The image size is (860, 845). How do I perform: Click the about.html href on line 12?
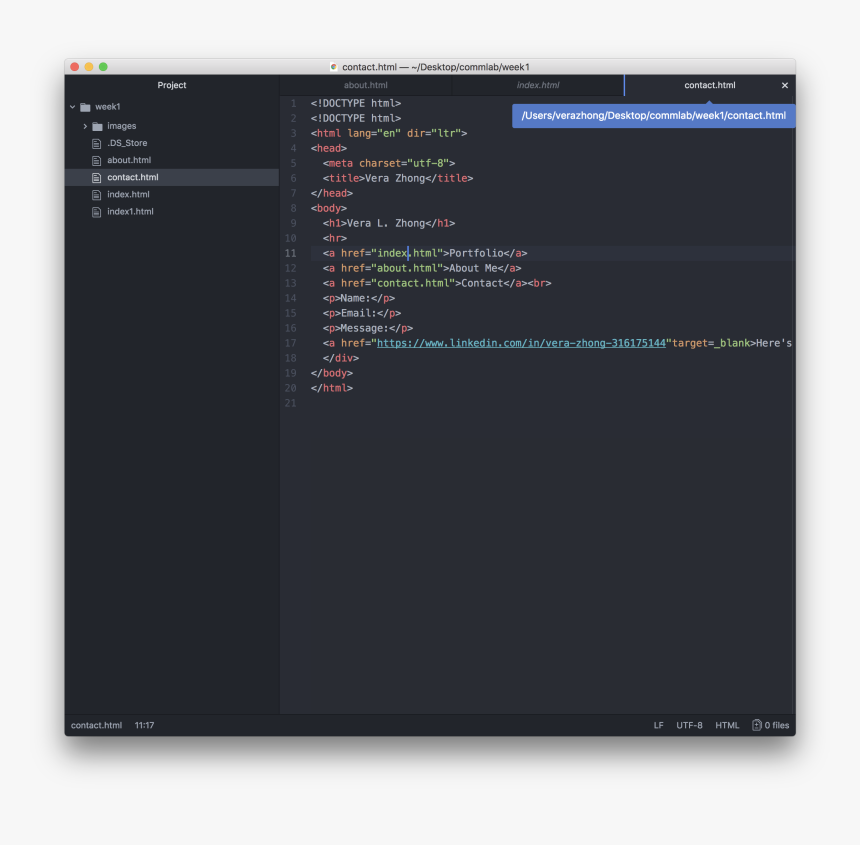click(407, 268)
